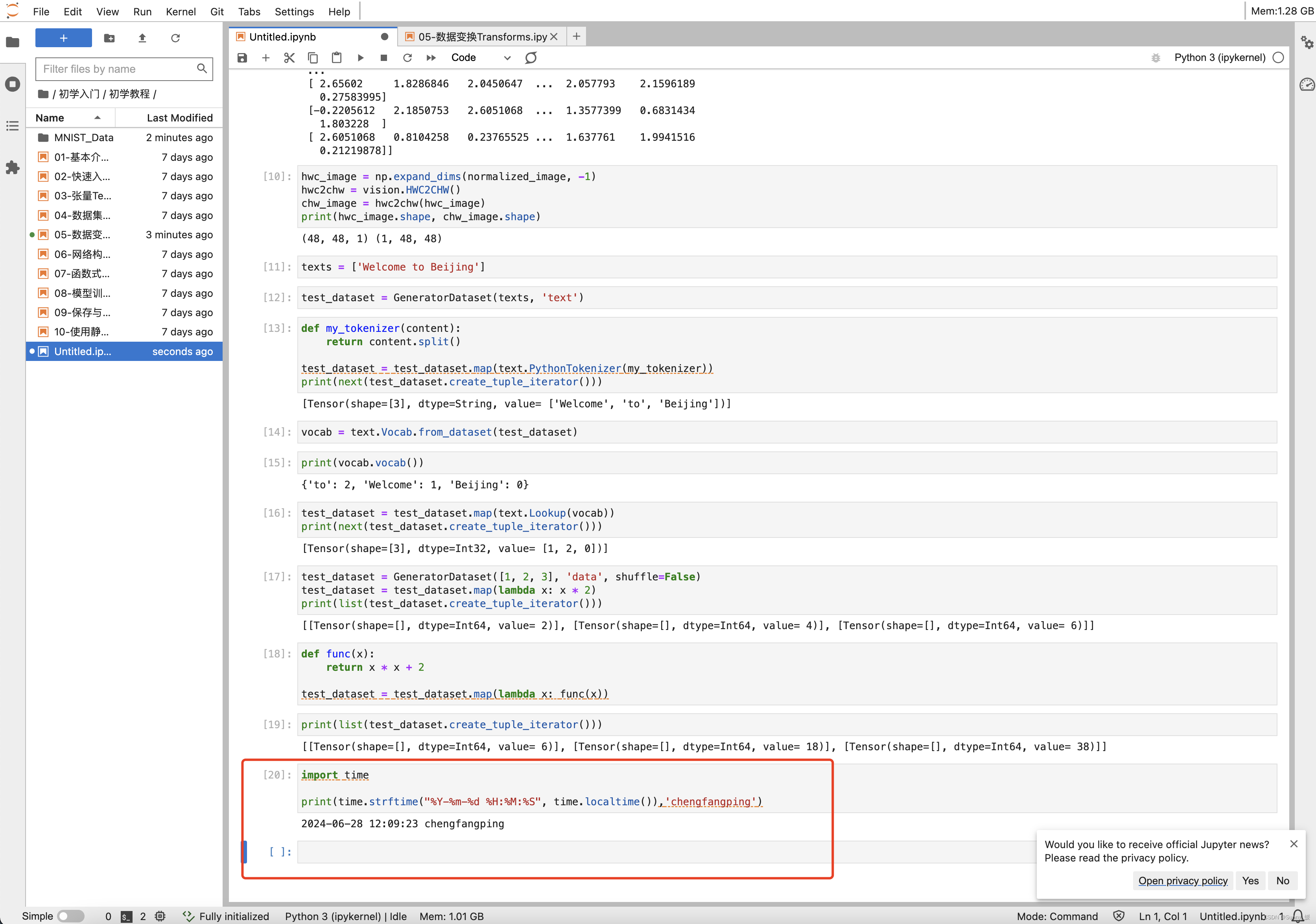Click the Cut Cell icon (scissors)
1316x924 pixels.
click(x=289, y=57)
